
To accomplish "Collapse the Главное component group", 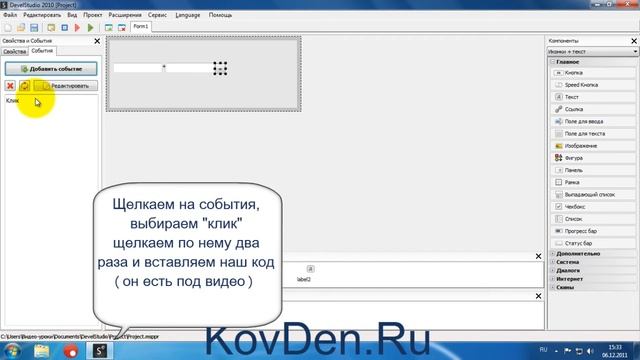I will pos(553,62).
